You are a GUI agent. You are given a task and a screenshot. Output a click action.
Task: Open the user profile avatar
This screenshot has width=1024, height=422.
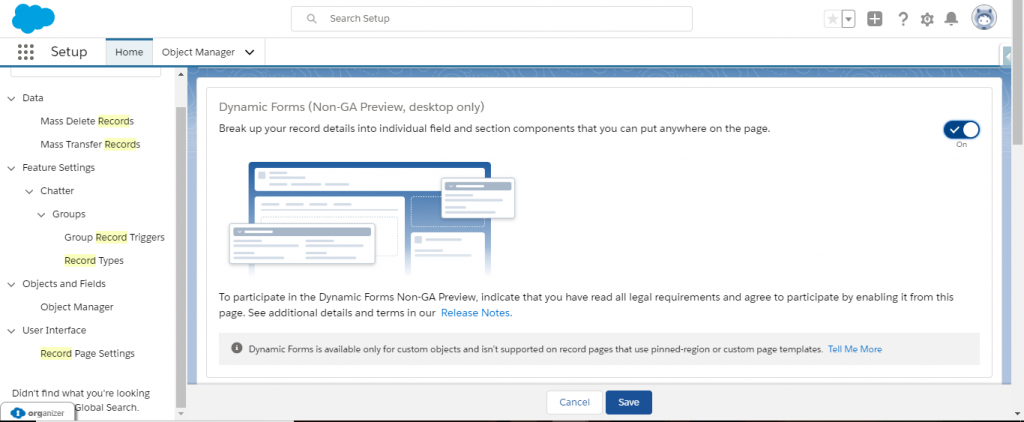[x=984, y=19]
